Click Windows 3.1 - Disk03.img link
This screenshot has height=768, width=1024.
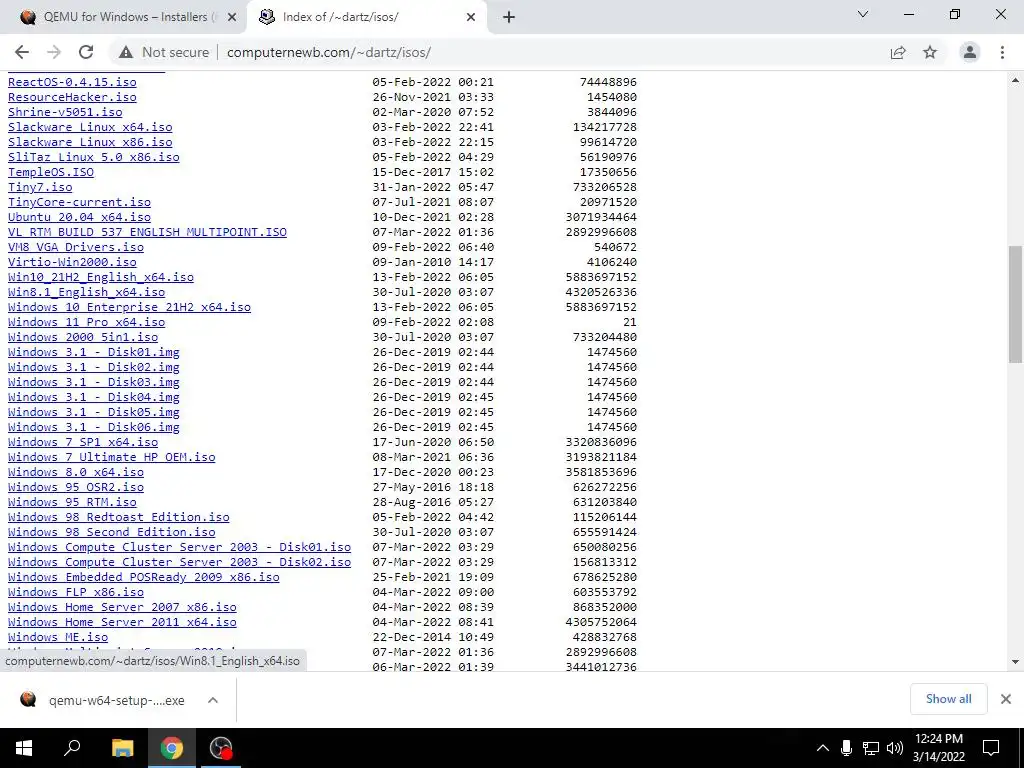pos(94,383)
